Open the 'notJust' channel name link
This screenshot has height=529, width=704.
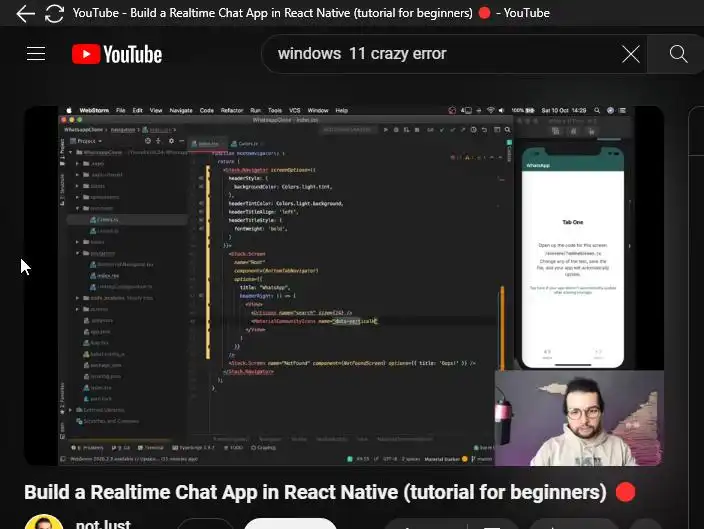coord(103,524)
